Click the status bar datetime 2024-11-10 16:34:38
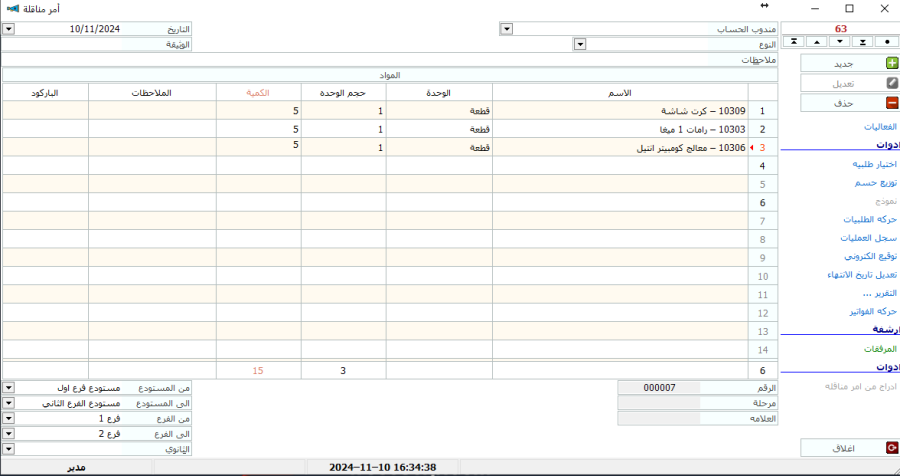The image size is (900, 476). (382, 467)
